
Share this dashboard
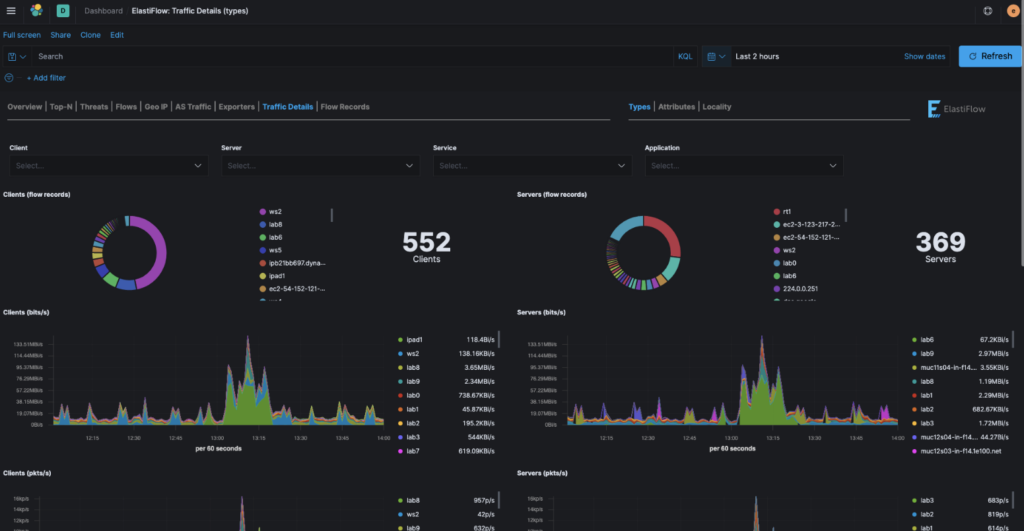click(60, 35)
